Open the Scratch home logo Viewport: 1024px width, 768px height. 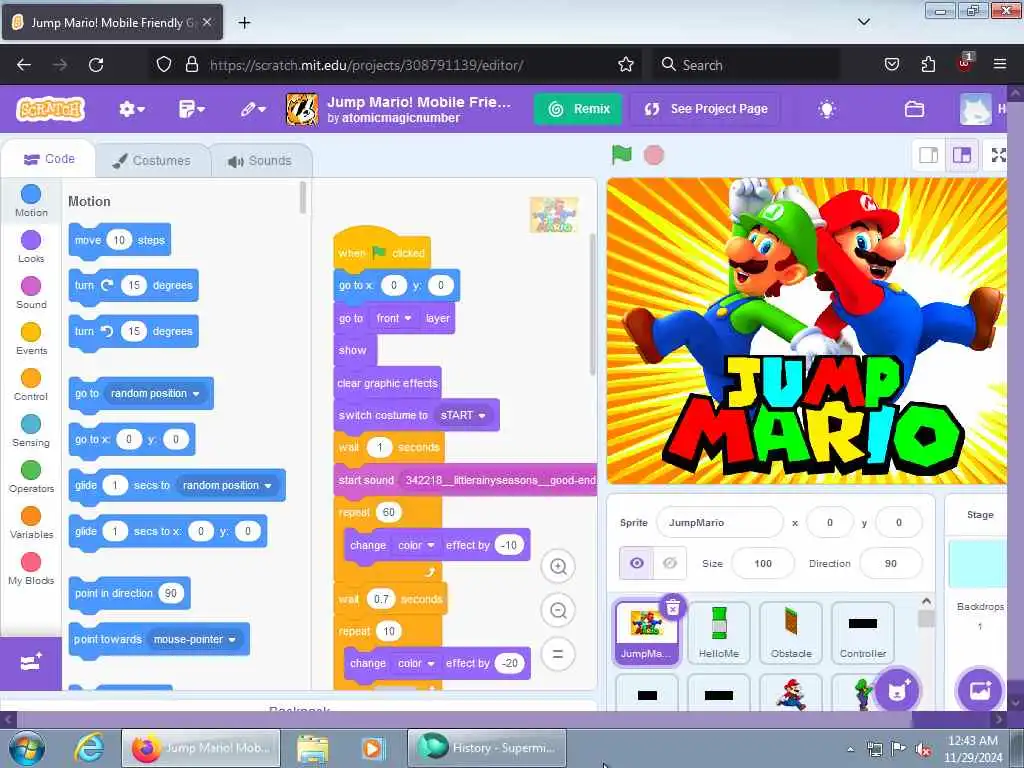tap(51, 109)
